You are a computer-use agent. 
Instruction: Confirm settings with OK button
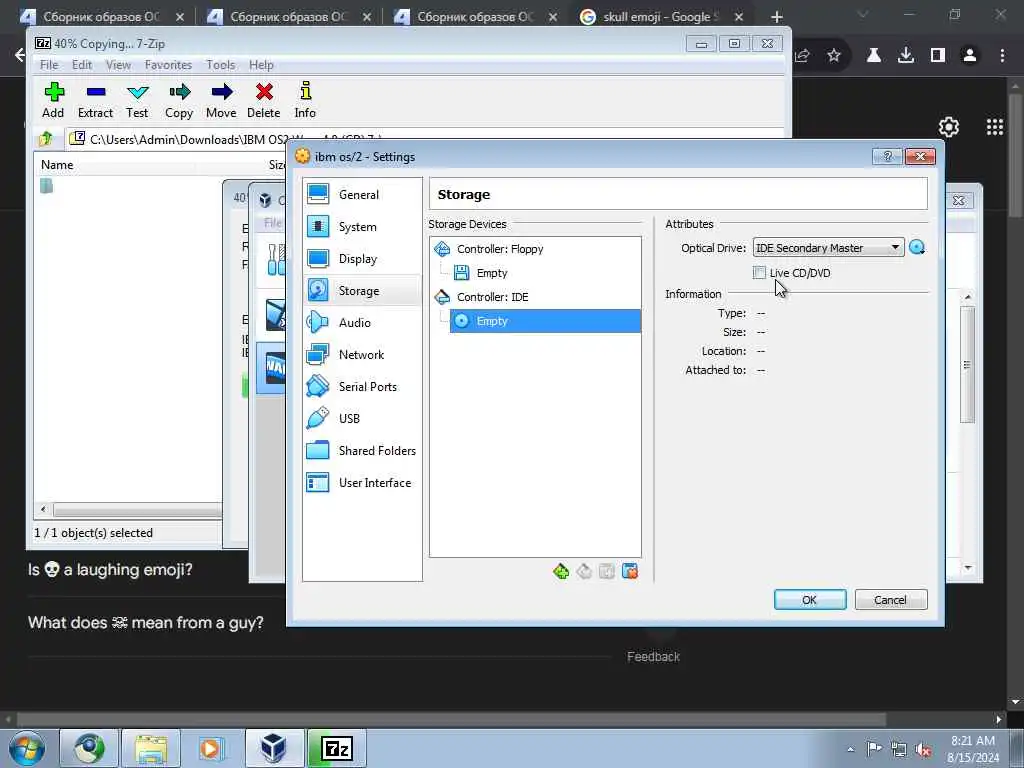(x=810, y=600)
